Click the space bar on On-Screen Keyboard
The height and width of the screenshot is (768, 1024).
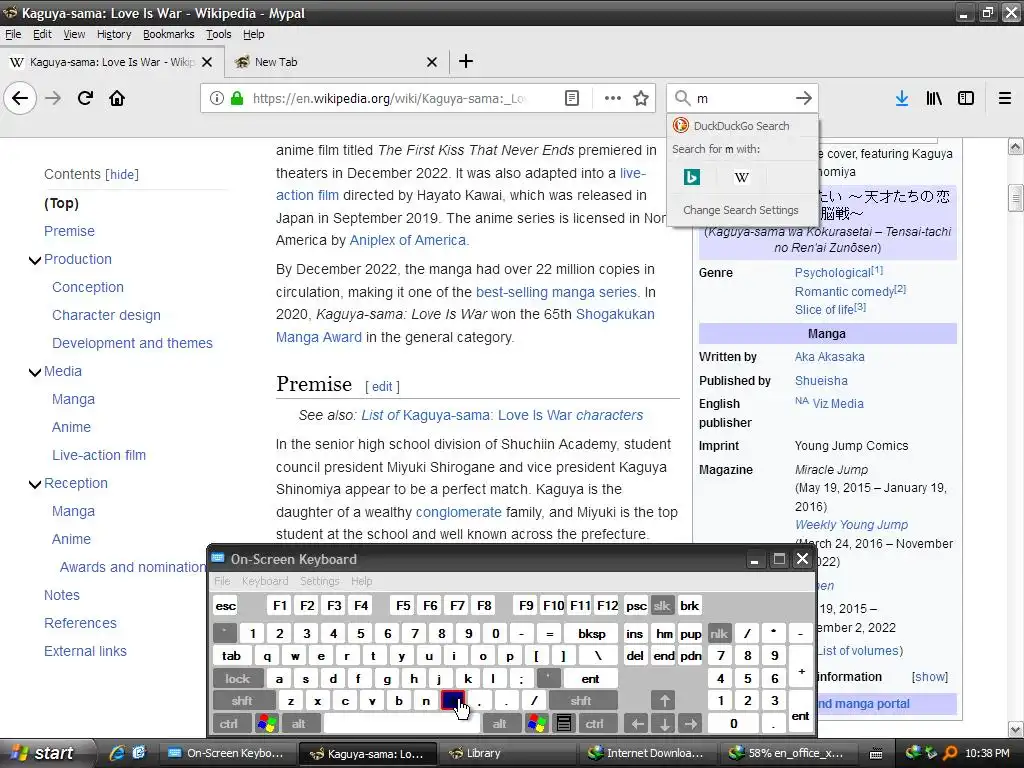coord(401,724)
